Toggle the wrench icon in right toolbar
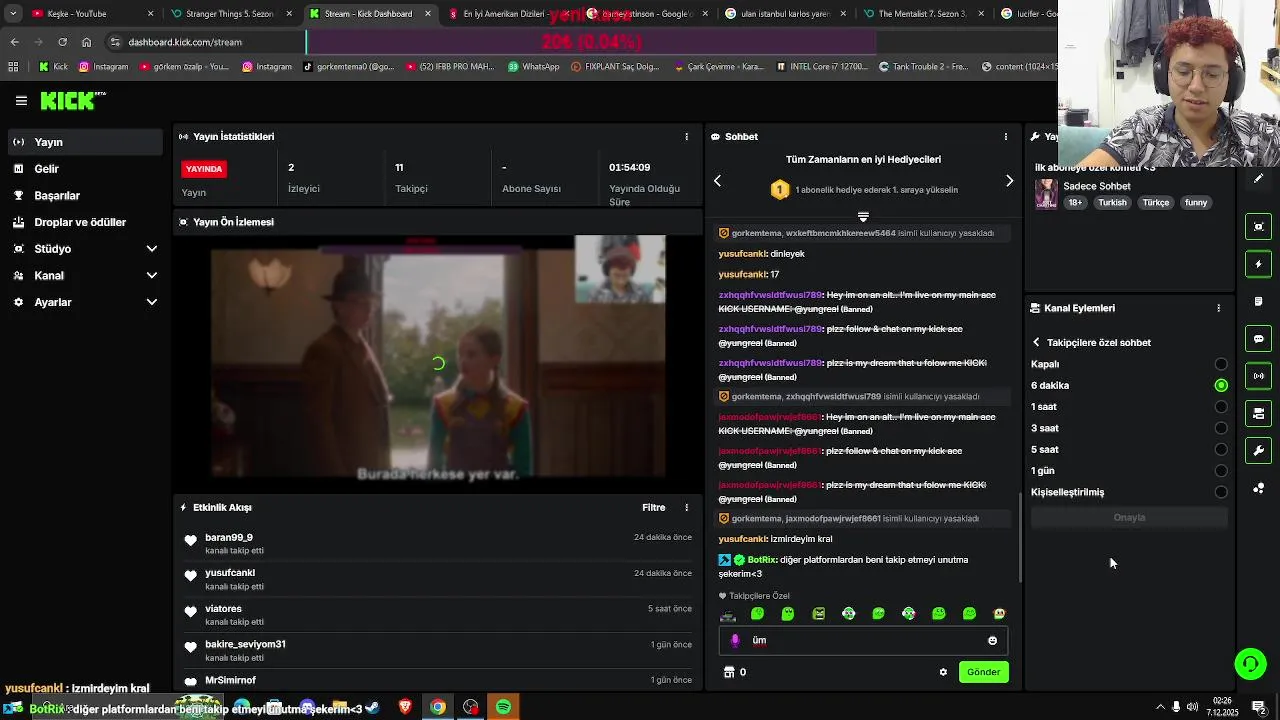Screen dimensions: 1280x720 (1259, 450)
